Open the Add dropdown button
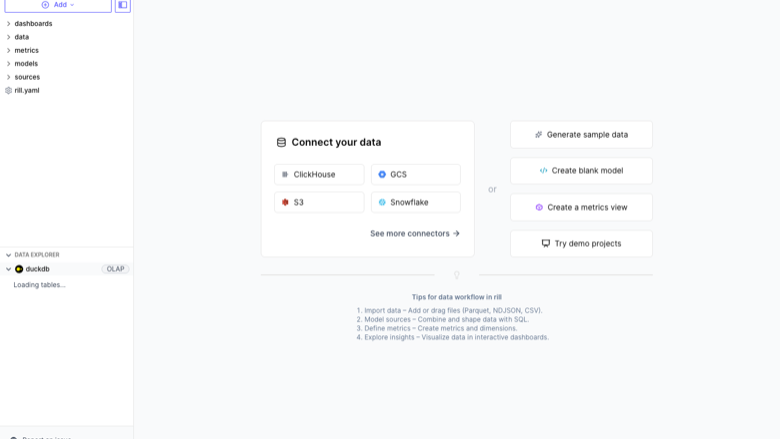This screenshot has width=780, height=439. click(58, 5)
